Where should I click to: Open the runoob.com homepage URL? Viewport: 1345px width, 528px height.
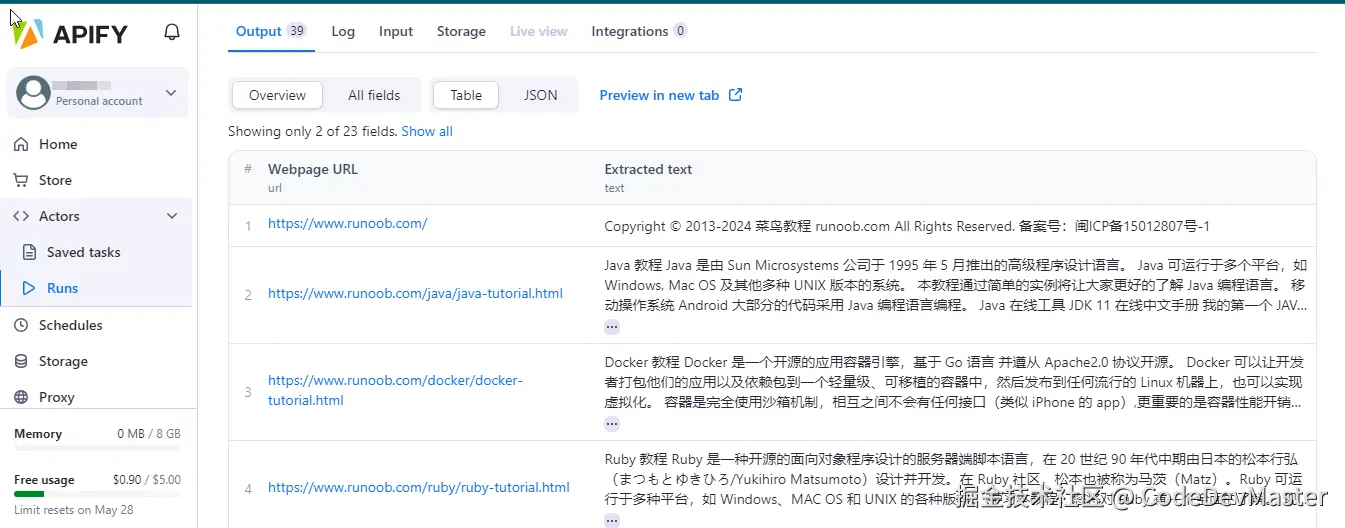click(x=347, y=223)
